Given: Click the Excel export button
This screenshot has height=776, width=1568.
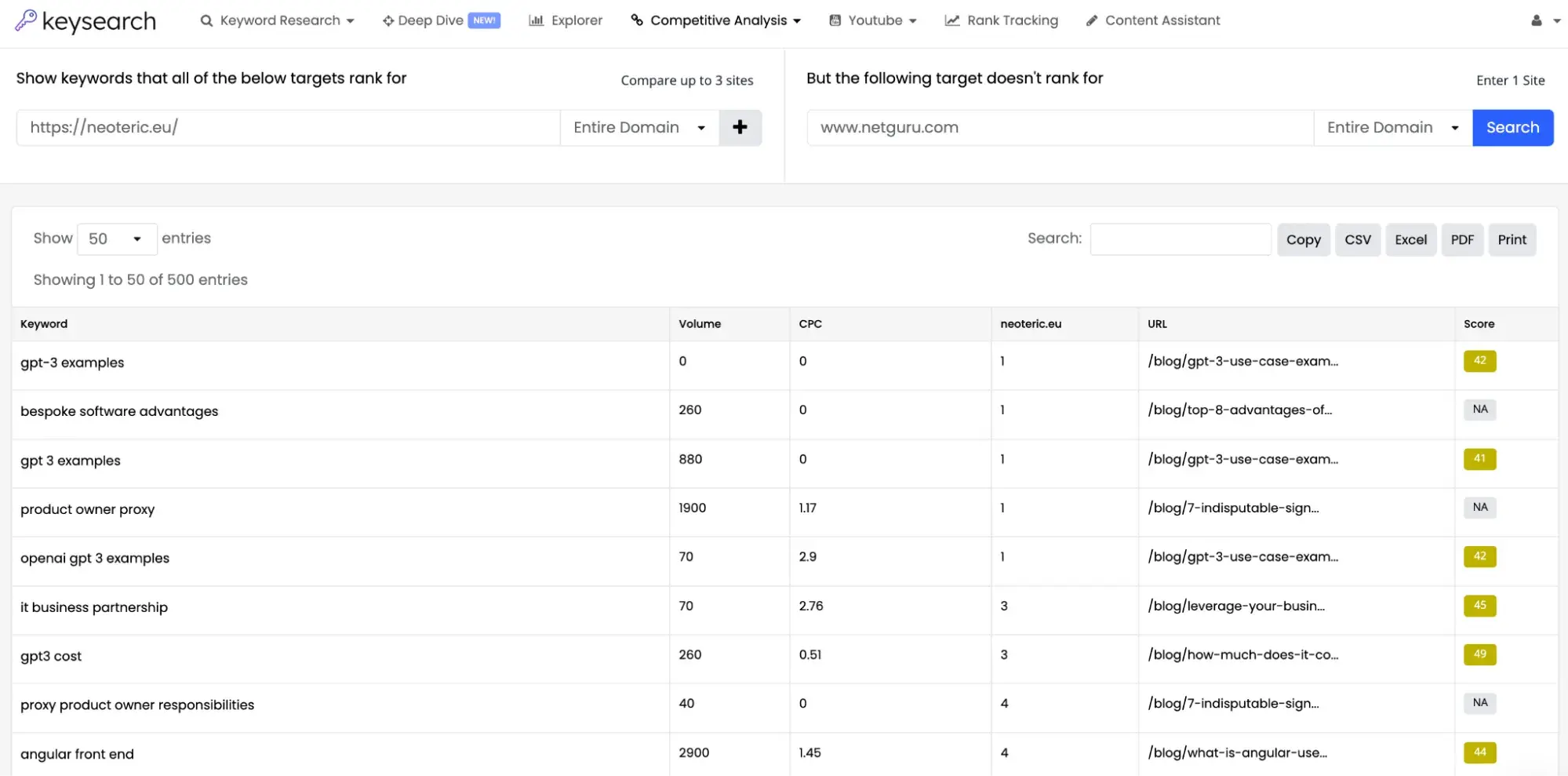Looking at the screenshot, I should click(1410, 239).
